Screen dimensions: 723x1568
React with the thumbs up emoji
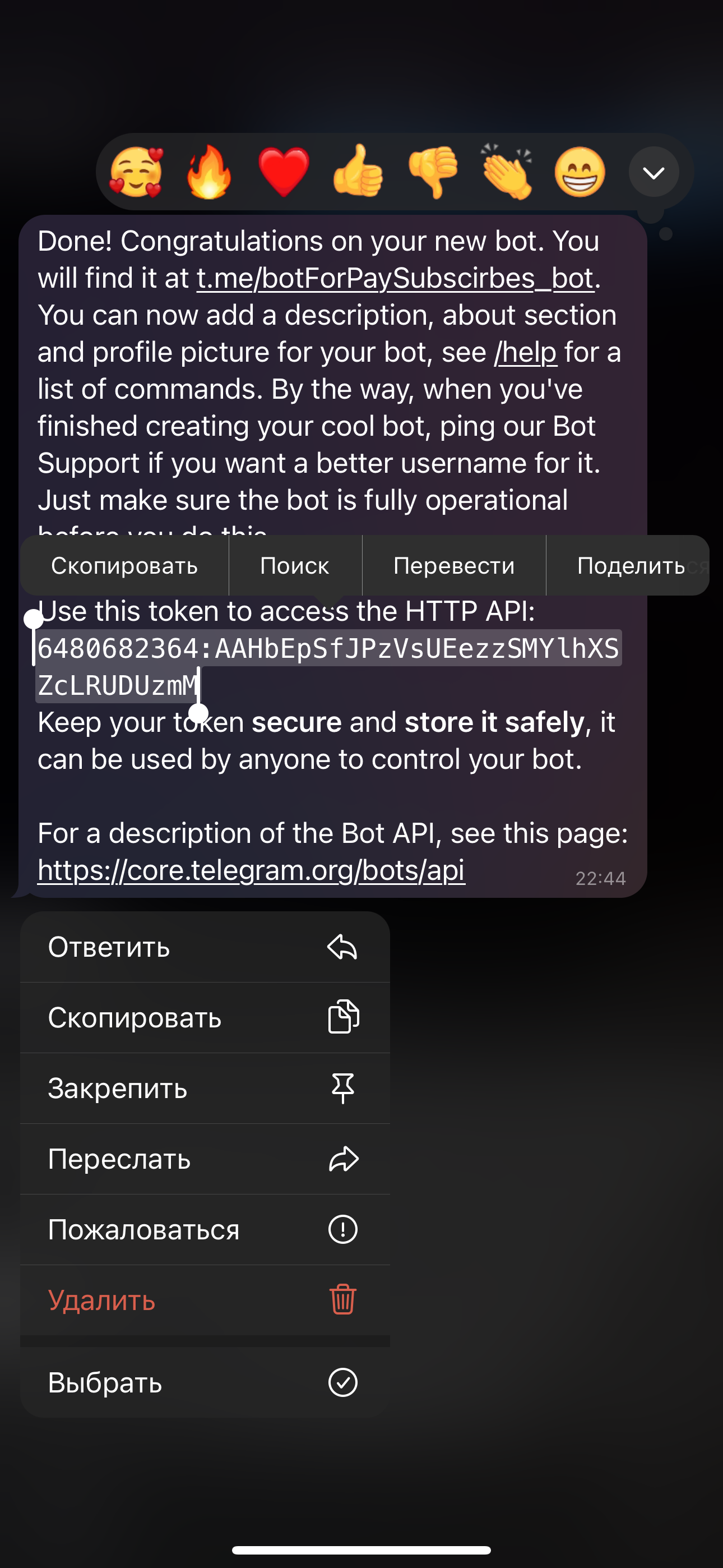click(x=358, y=172)
